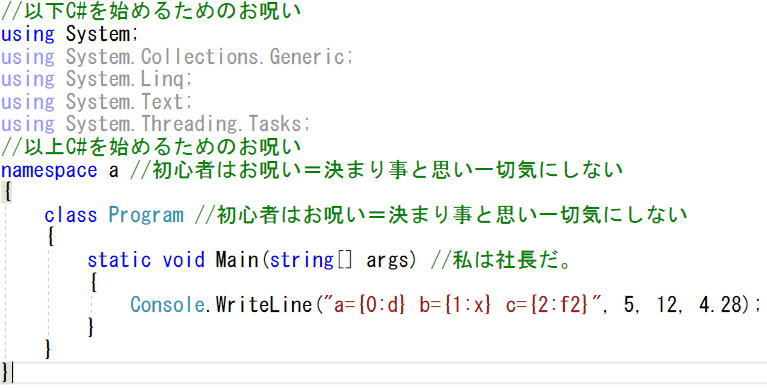Click the namespace name 'a'
Image resolution: width=767 pixels, height=388 pixels.
113,171
